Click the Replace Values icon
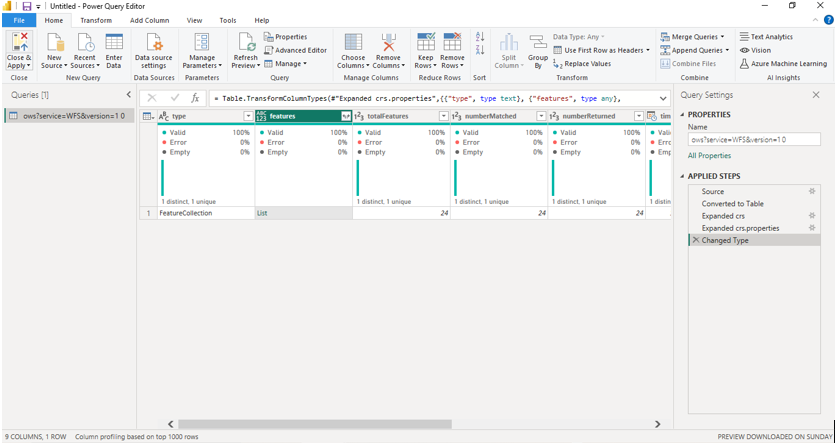Screen dimensions: 839x443 [558, 64]
